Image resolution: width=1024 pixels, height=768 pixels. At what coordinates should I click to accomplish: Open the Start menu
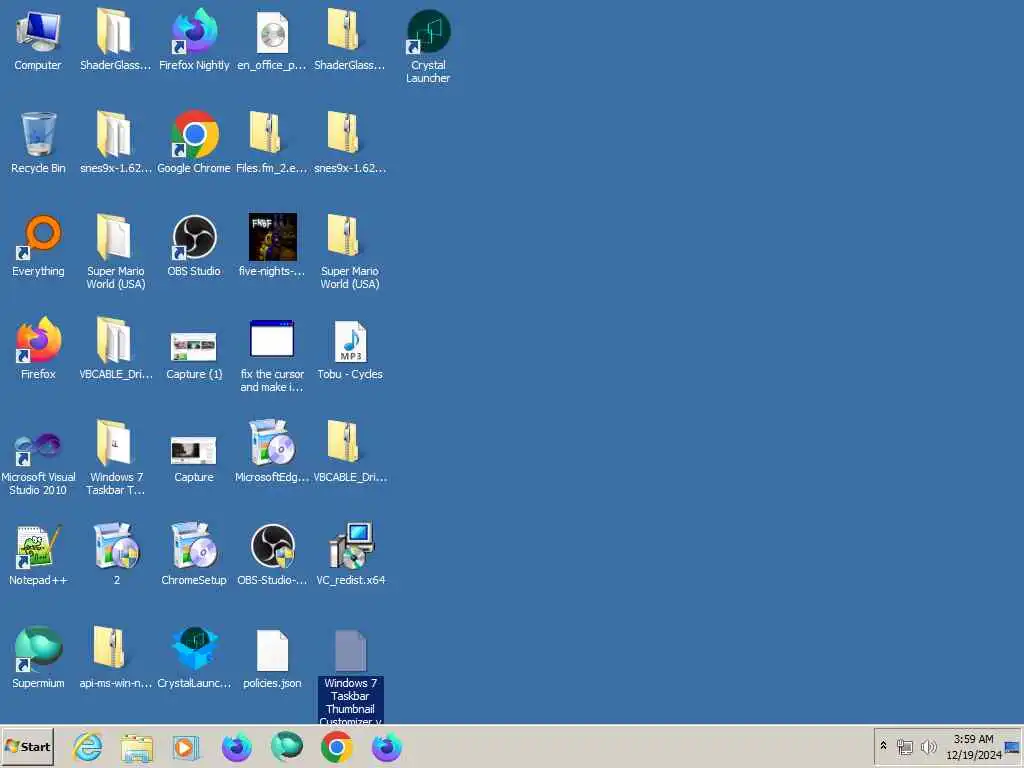(x=27, y=747)
